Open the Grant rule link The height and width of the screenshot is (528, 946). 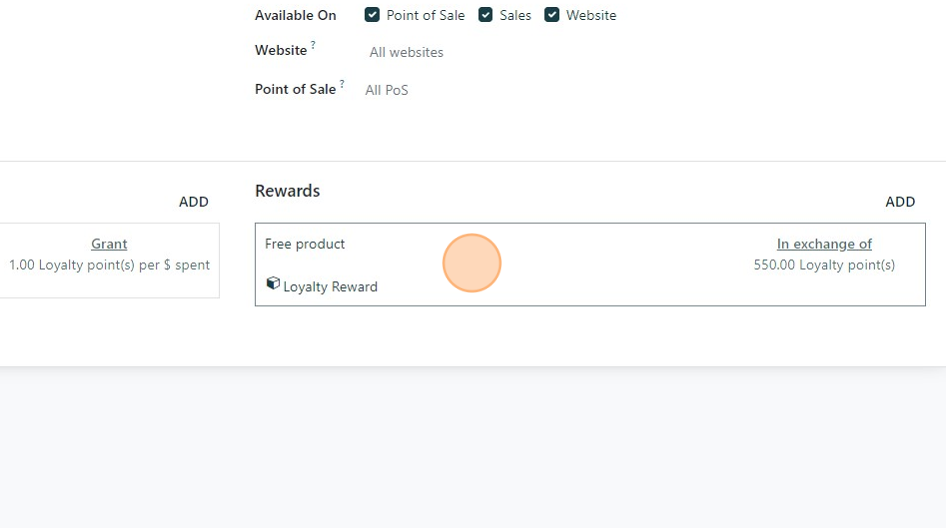click(109, 244)
